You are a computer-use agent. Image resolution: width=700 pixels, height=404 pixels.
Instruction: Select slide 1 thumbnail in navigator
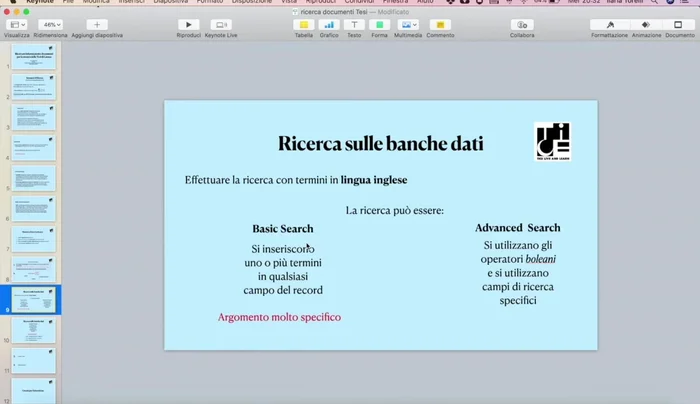[x=34, y=57]
